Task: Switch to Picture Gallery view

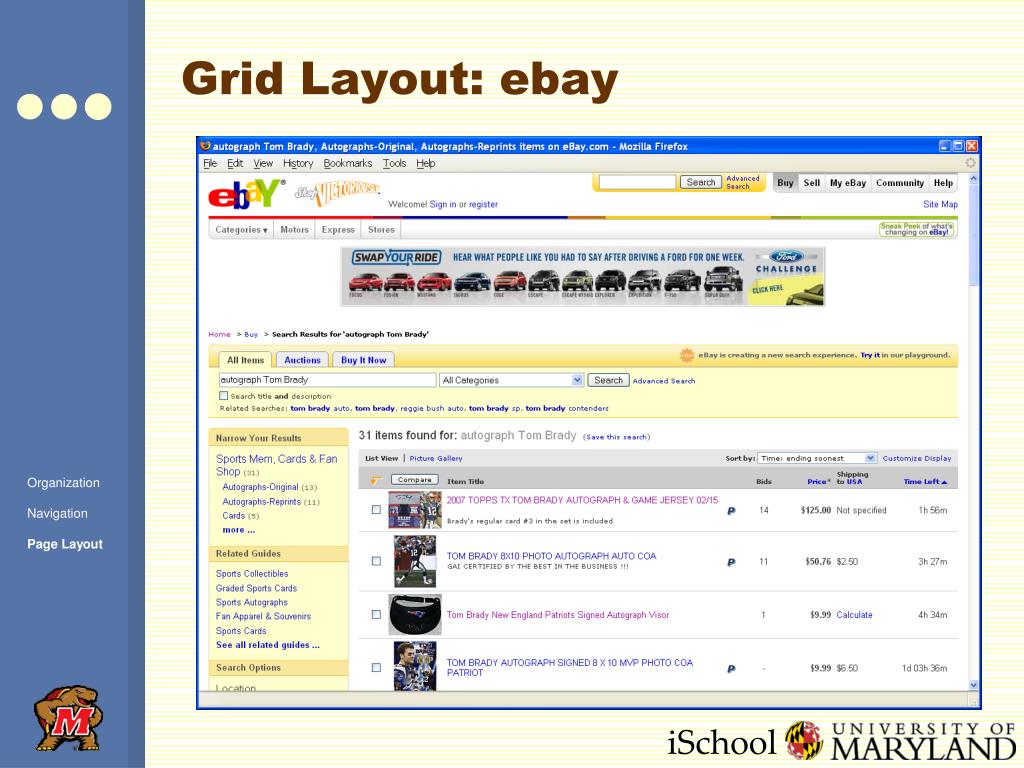Action: (x=436, y=458)
